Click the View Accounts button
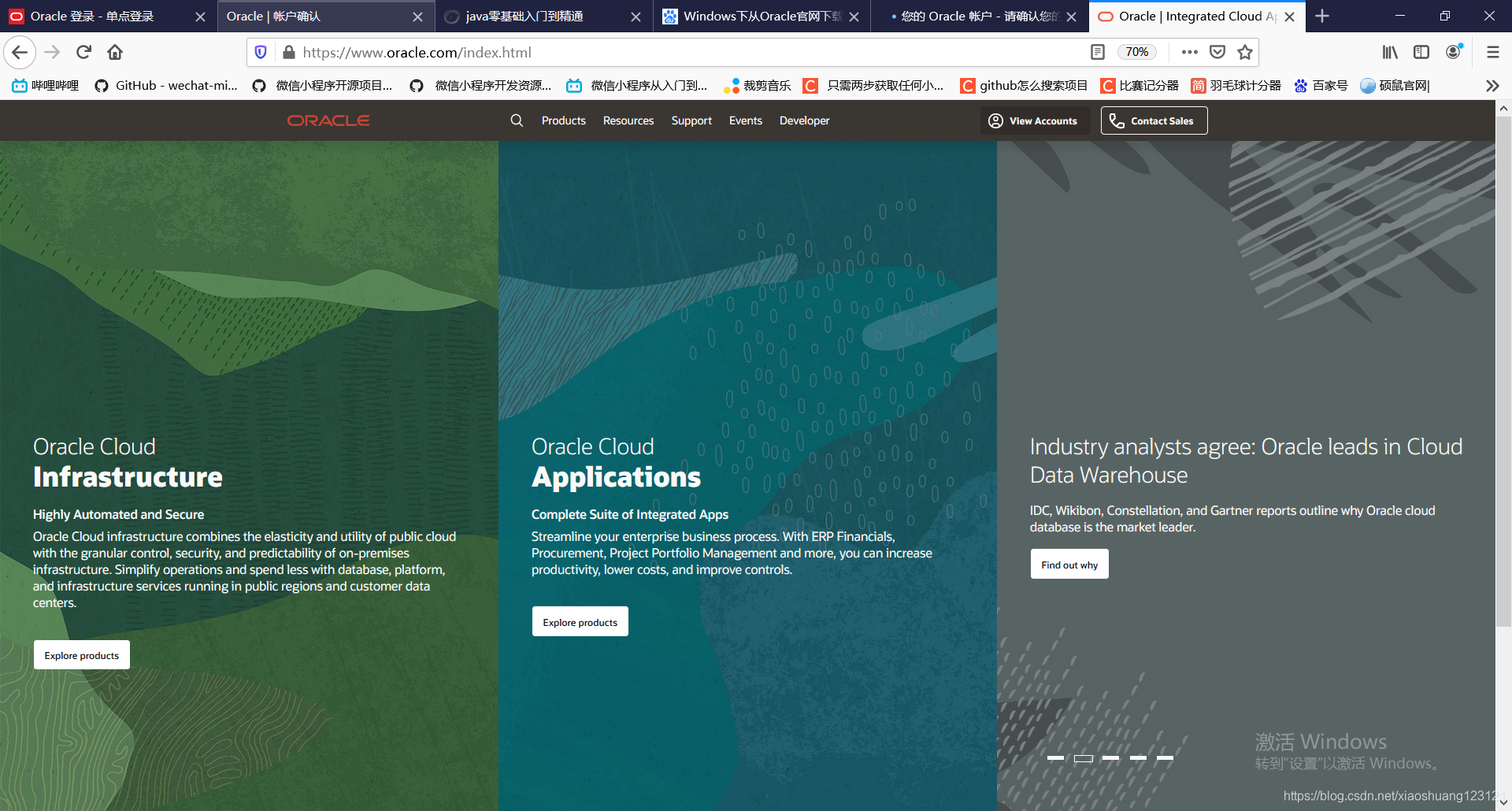 click(x=1035, y=120)
